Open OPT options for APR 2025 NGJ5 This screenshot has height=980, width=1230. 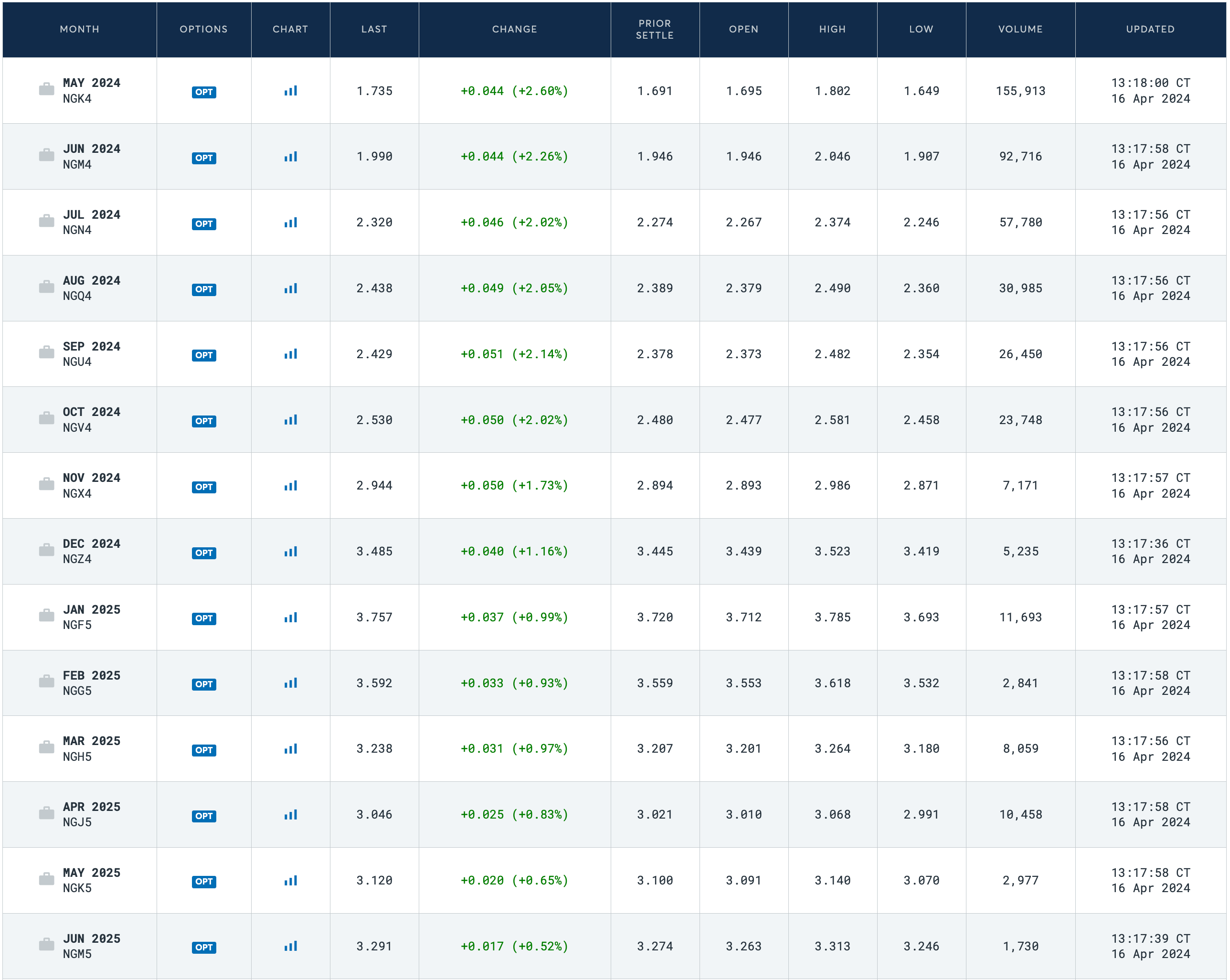[x=204, y=816]
